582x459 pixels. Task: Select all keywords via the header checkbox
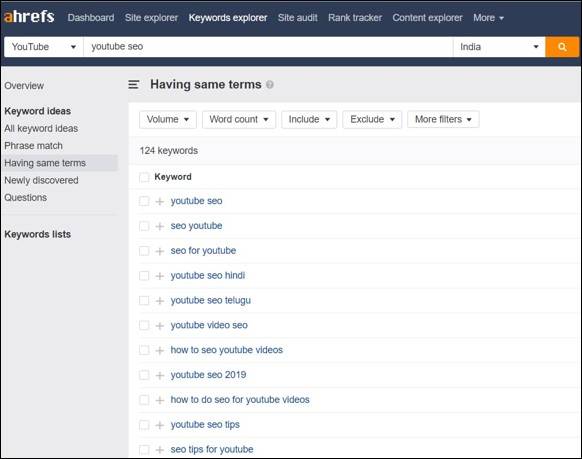point(144,177)
